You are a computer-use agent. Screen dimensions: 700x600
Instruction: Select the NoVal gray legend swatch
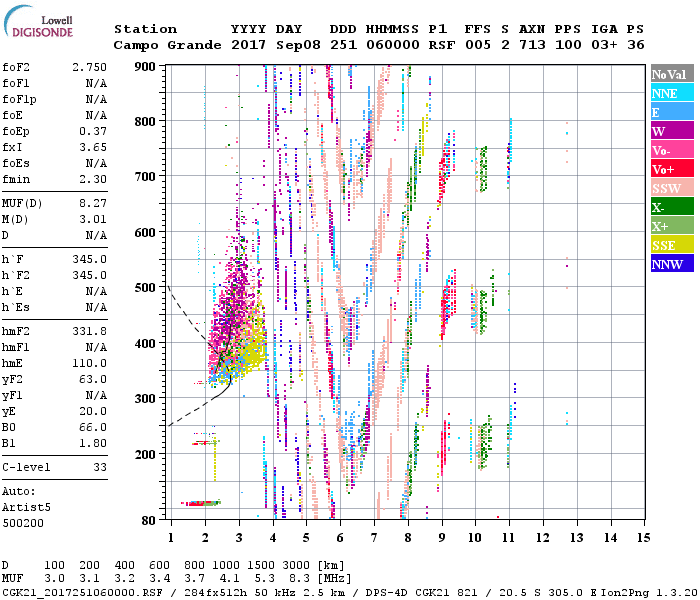tap(672, 74)
